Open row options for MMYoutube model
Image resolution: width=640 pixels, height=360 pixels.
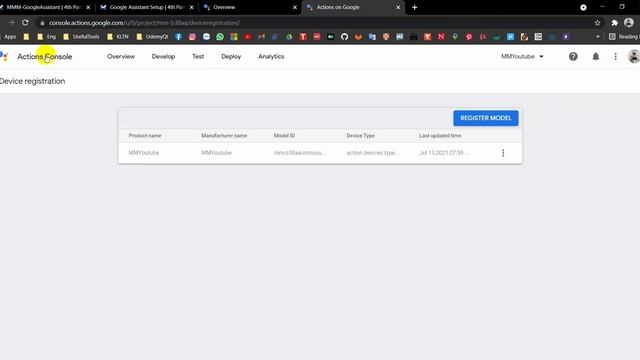coord(503,153)
